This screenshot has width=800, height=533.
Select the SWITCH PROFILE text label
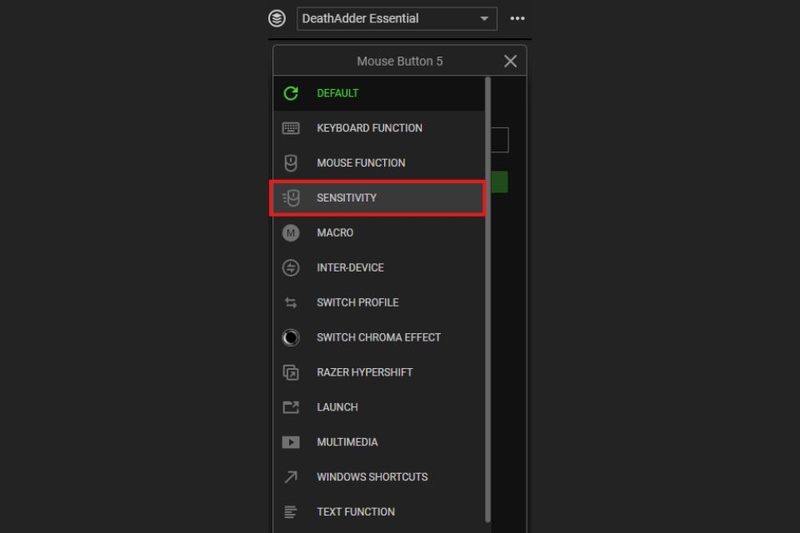point(358,302)
